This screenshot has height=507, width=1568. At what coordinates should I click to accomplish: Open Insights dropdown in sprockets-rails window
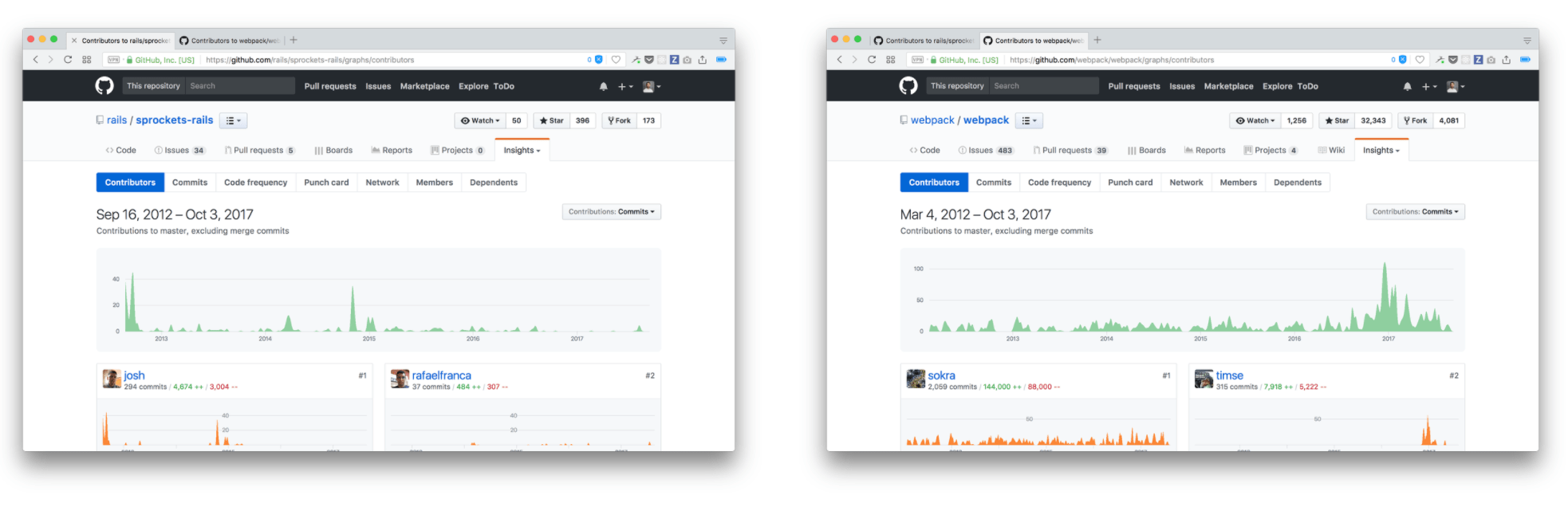point(522,150)
